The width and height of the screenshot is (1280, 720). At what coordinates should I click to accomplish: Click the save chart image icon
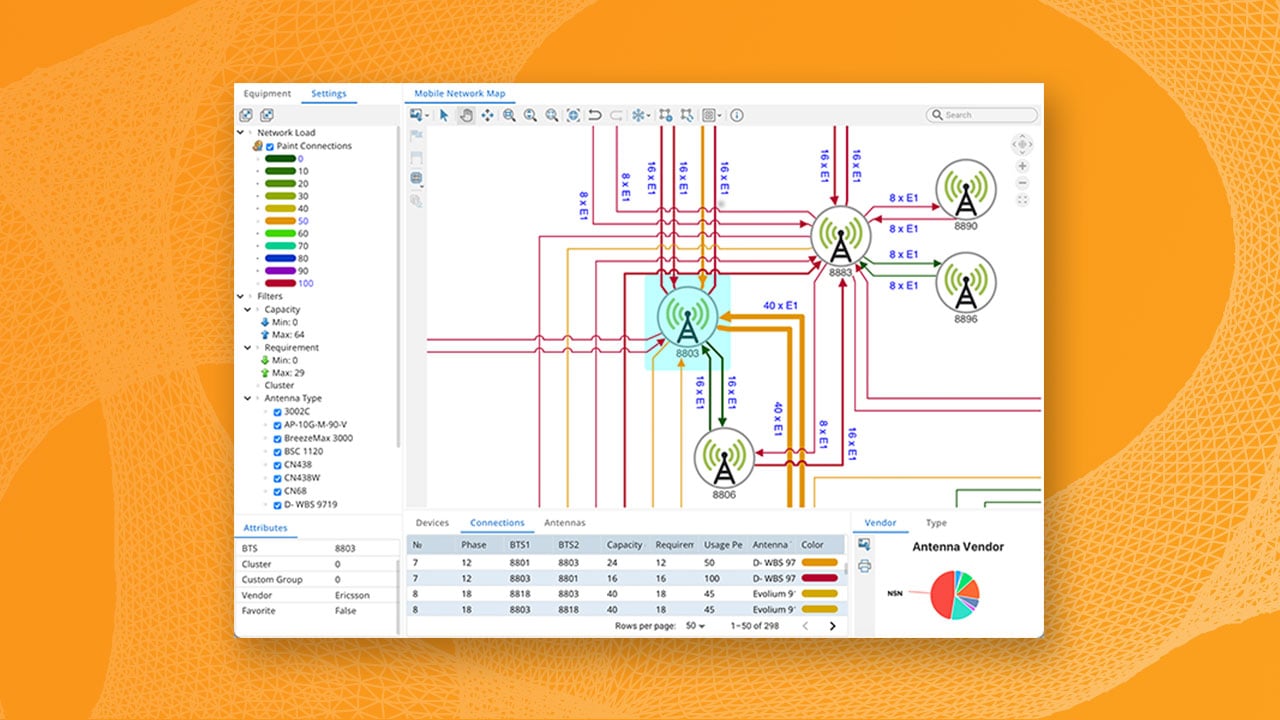[864, 544]
